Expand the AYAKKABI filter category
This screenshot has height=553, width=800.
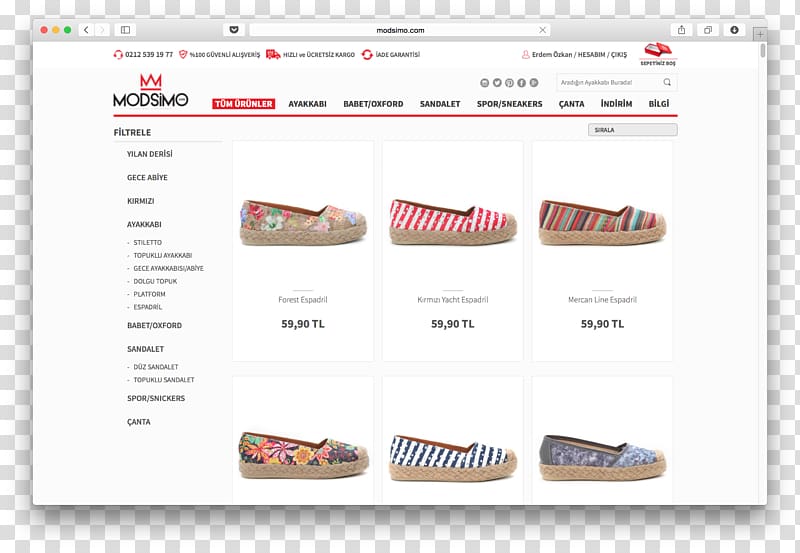[x=144, y=224]
